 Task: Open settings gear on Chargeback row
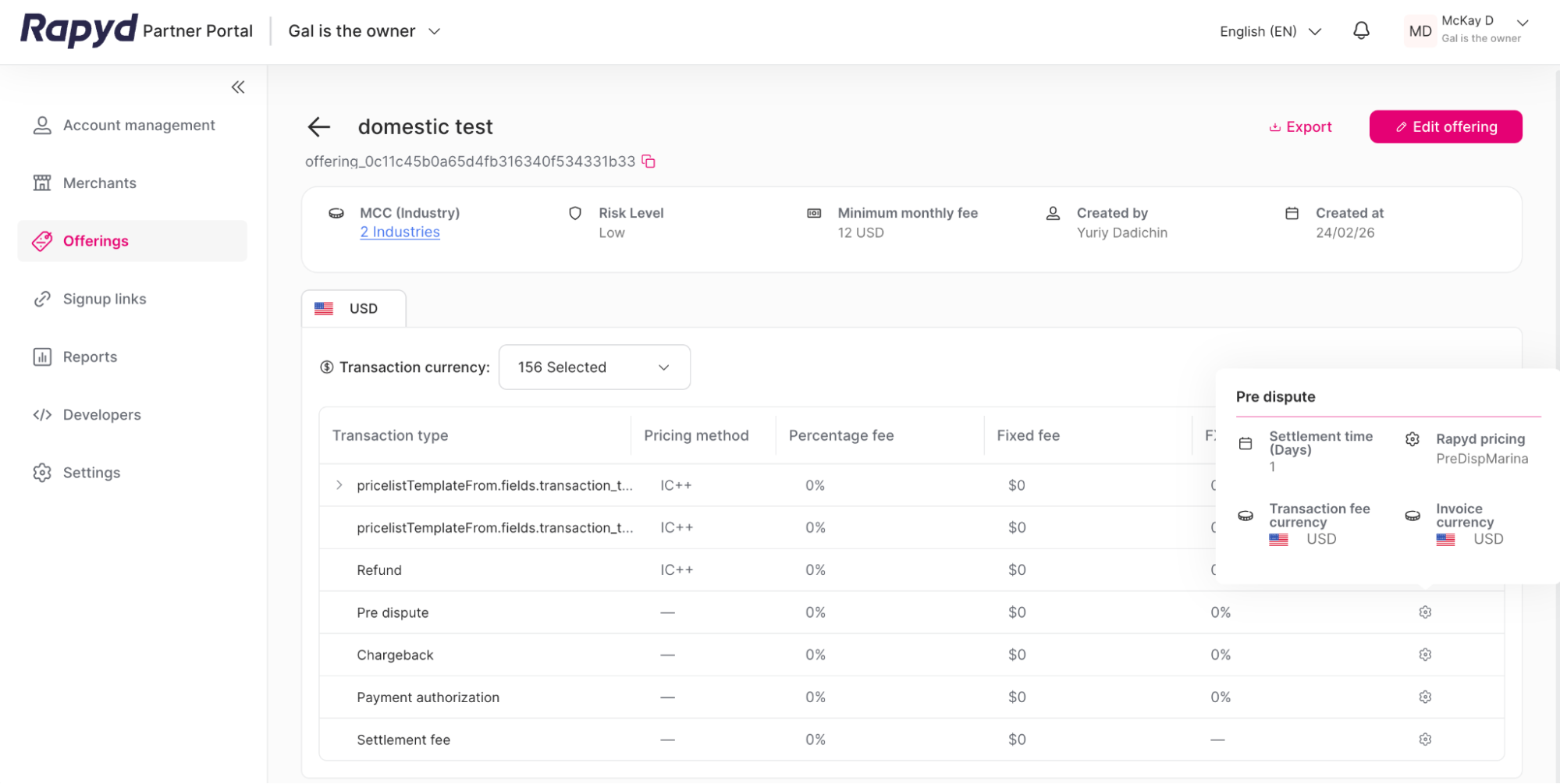click(x=1425, y=655)
